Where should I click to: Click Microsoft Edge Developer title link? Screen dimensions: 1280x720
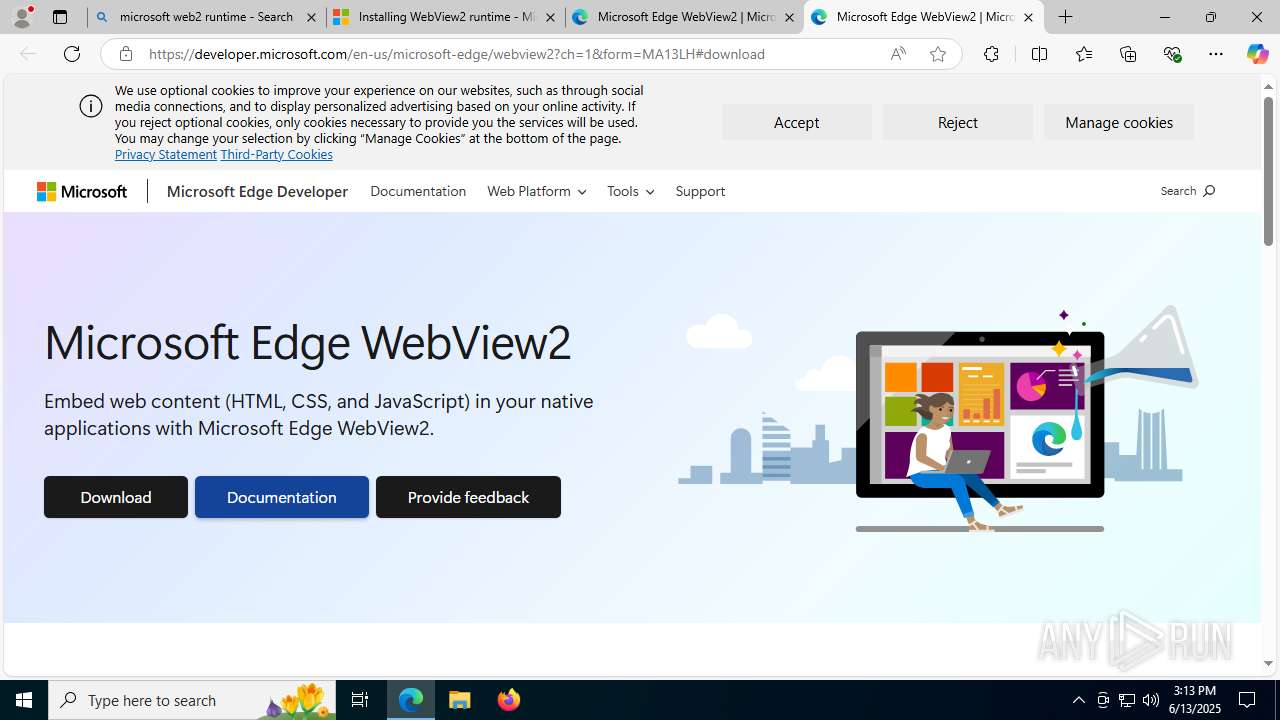point(257,191)
